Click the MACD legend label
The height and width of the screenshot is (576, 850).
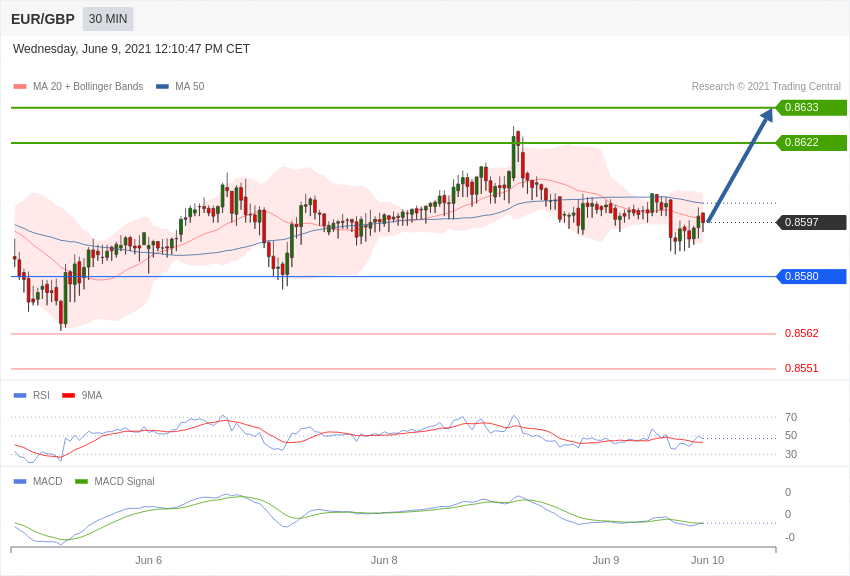[x=48, y=481]
